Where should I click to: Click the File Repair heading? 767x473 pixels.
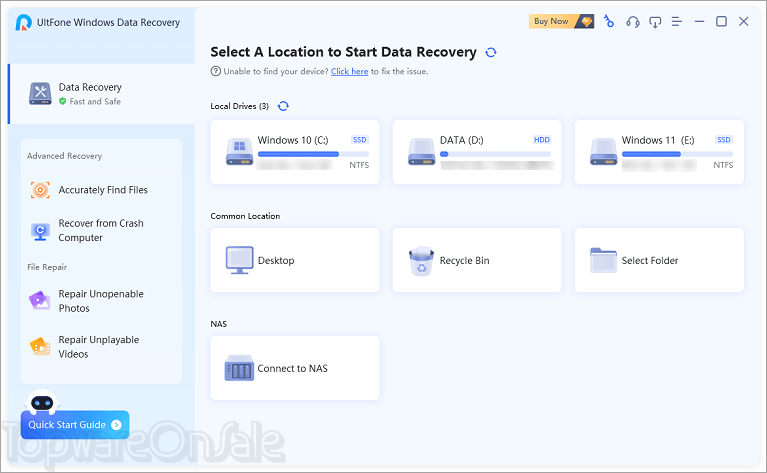(47, 267)
